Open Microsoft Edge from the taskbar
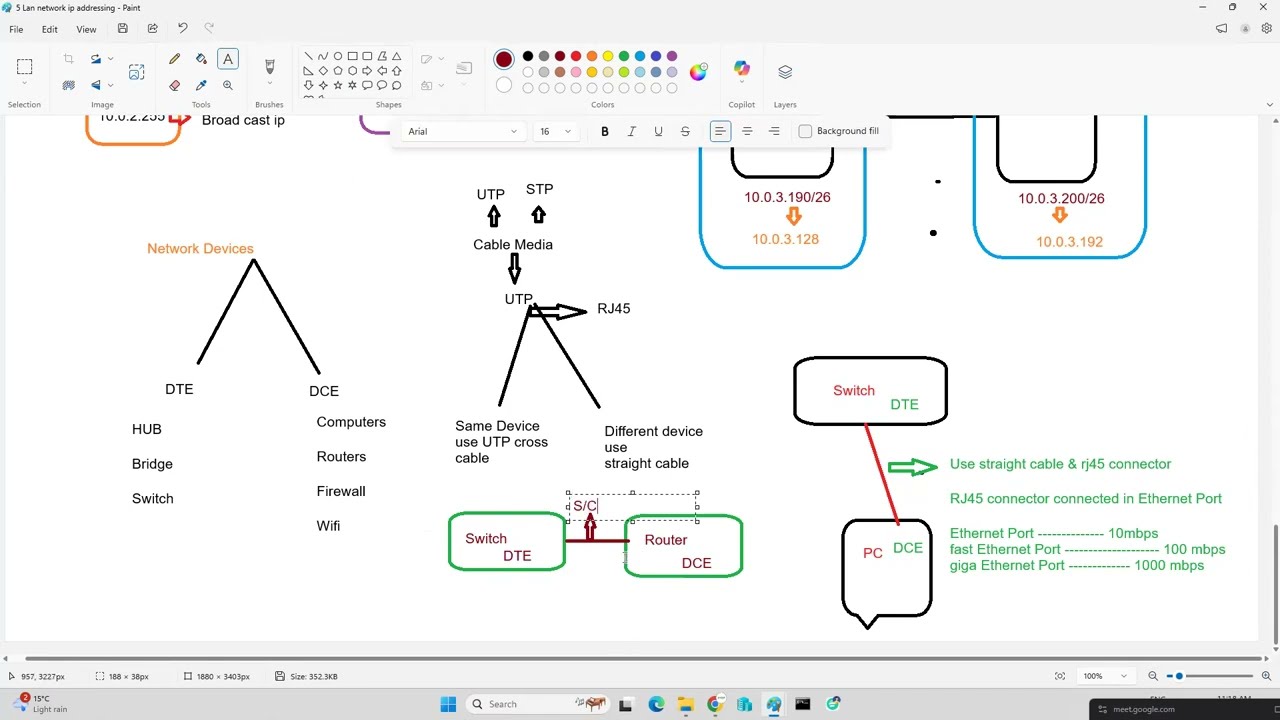 [x=656, y=704]
